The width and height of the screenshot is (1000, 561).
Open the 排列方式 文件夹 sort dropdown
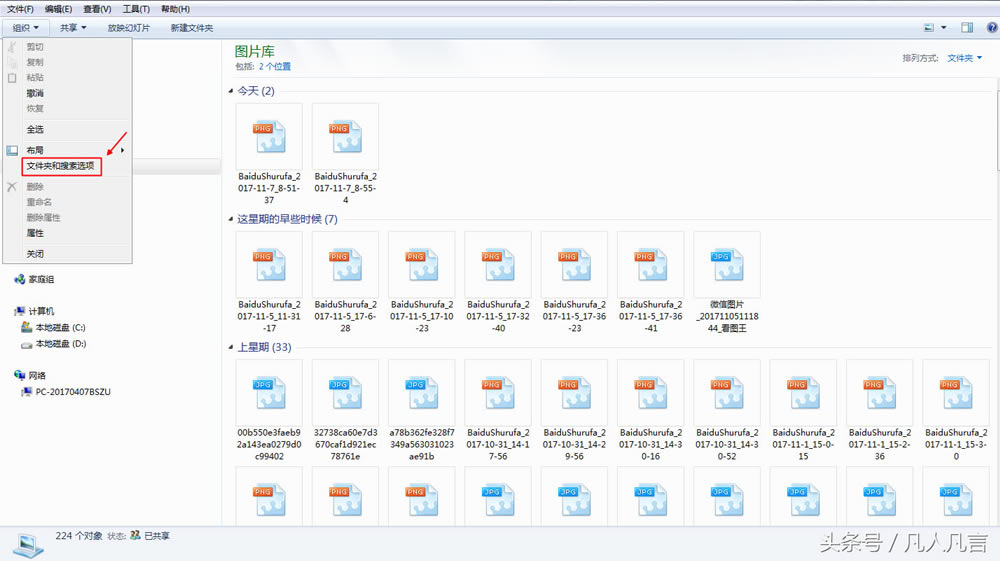pos(964,59)
